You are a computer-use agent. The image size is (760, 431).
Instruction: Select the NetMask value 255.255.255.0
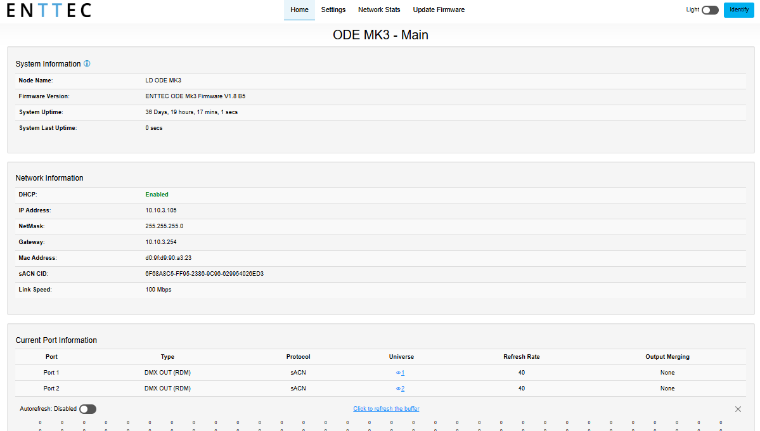tap(164, 226)
